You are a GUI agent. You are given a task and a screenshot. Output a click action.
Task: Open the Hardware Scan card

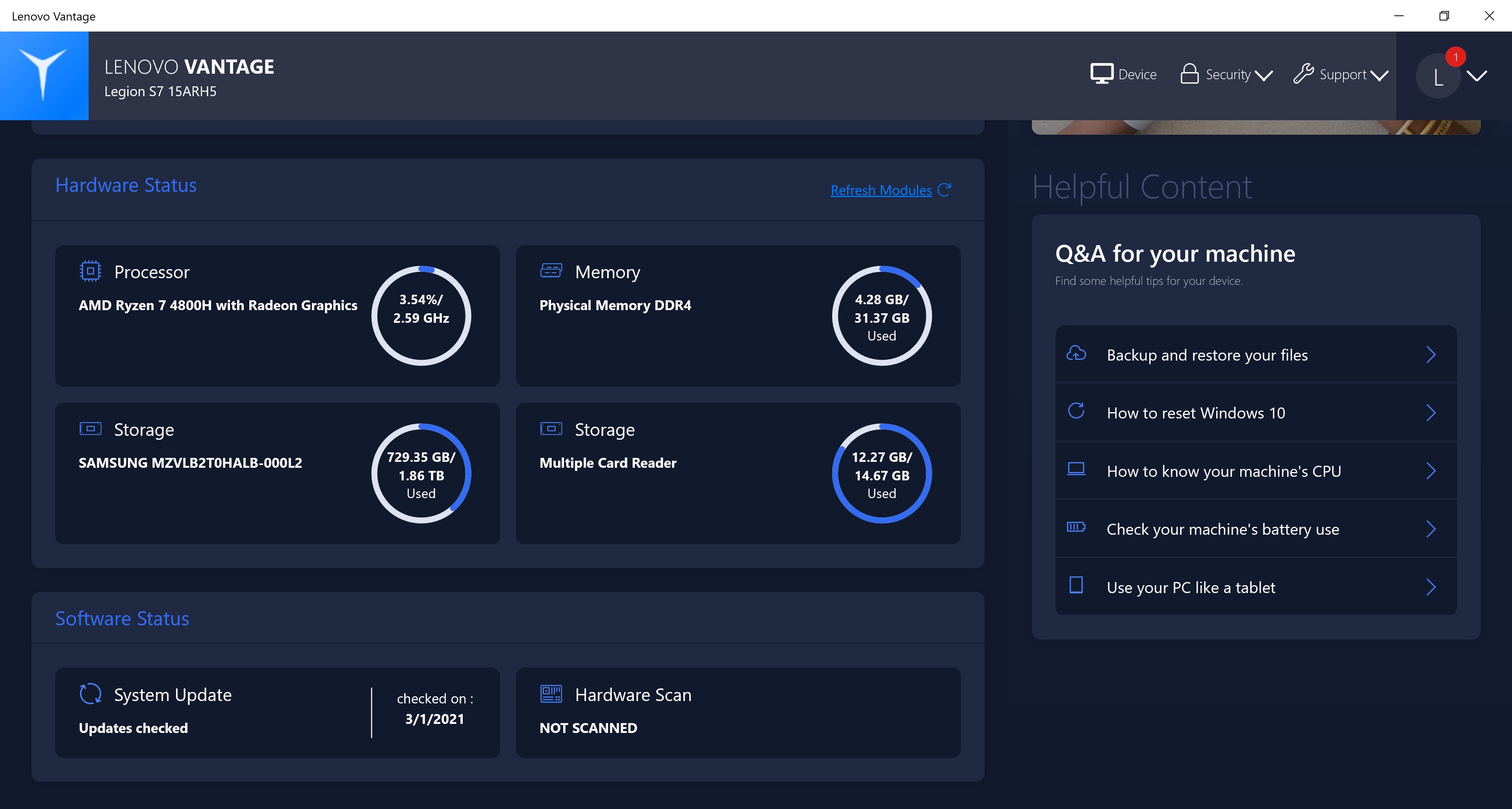(x=738, y=712)
